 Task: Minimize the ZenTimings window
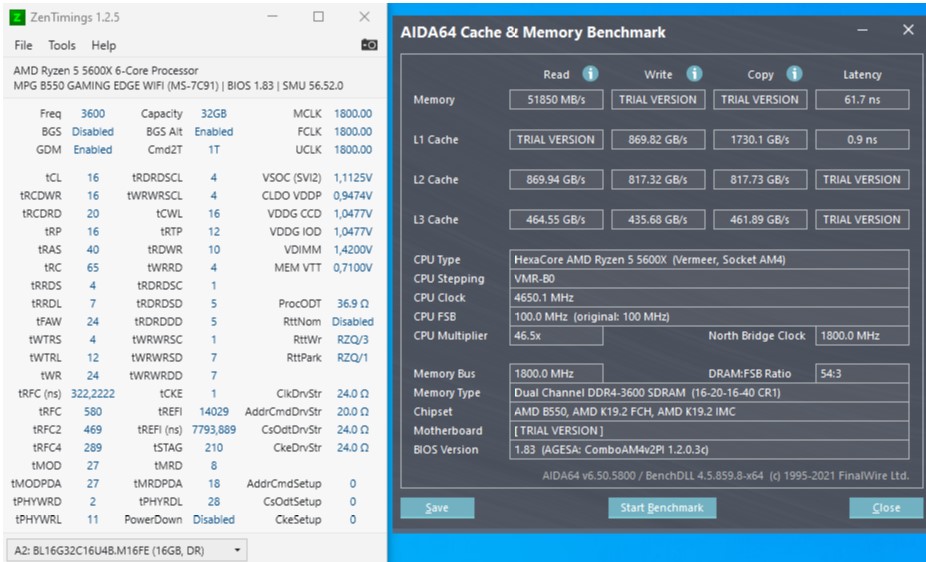pos(272,17)
